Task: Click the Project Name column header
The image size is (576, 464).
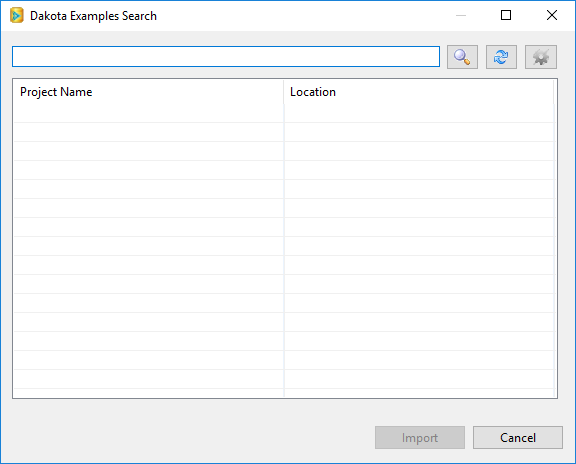Action: [x=148, y=92]
